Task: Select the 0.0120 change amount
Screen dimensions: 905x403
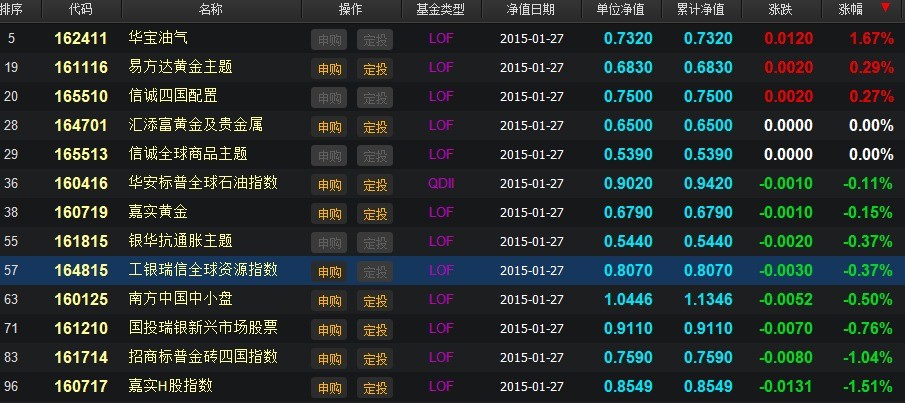Action: 788,39
